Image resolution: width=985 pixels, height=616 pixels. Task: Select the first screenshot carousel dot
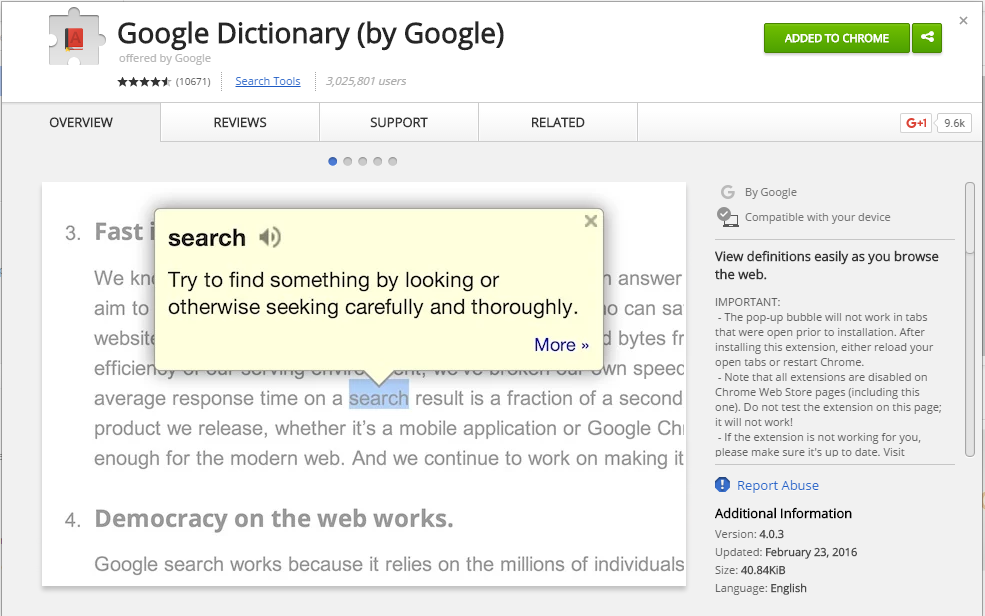[333, 161]
